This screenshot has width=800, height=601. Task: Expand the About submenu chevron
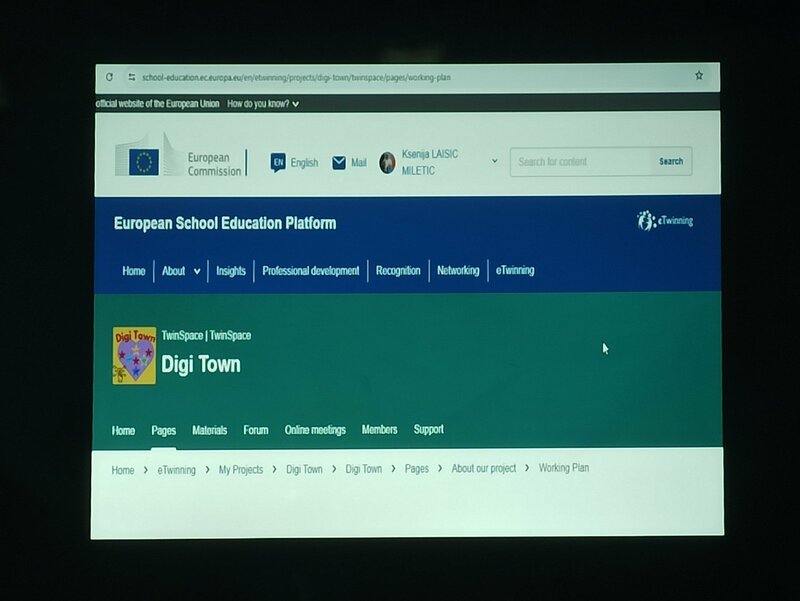click(x=197, y=271)
